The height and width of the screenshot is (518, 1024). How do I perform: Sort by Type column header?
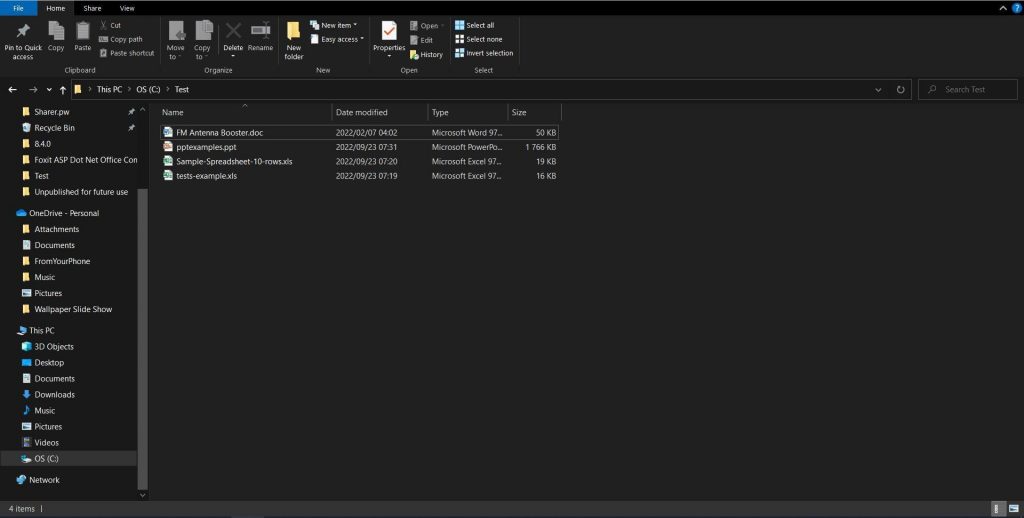click(468, 112)
